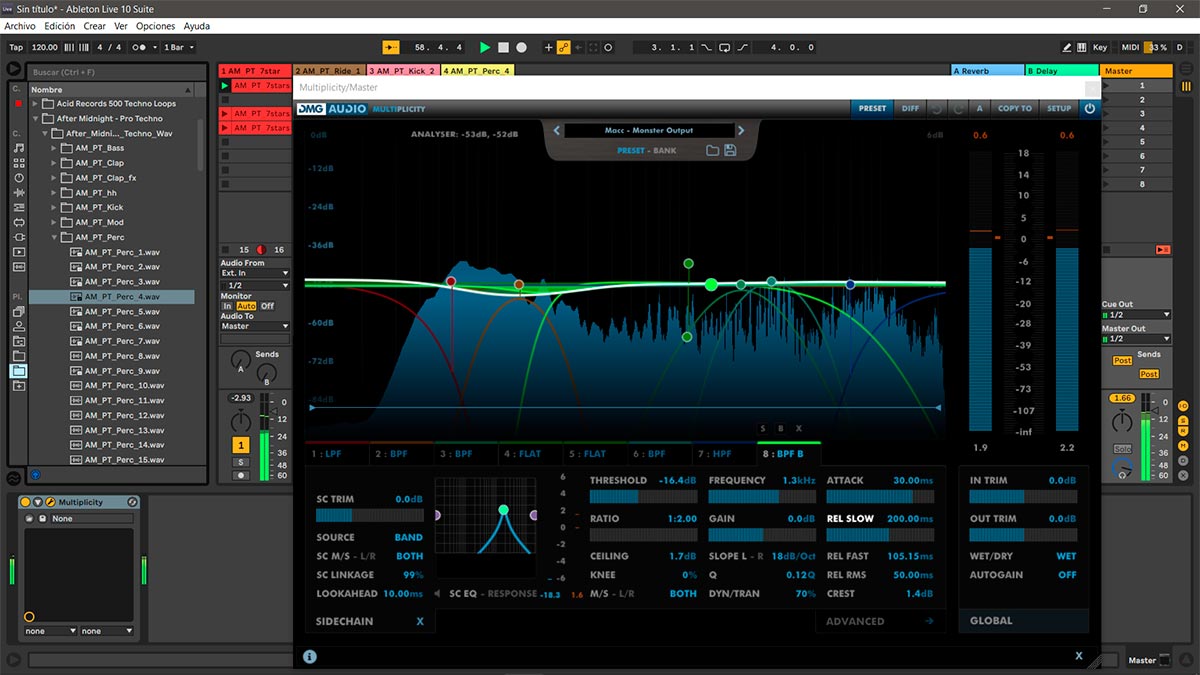Open Drums category in browser sidebar

click(18, 163)
